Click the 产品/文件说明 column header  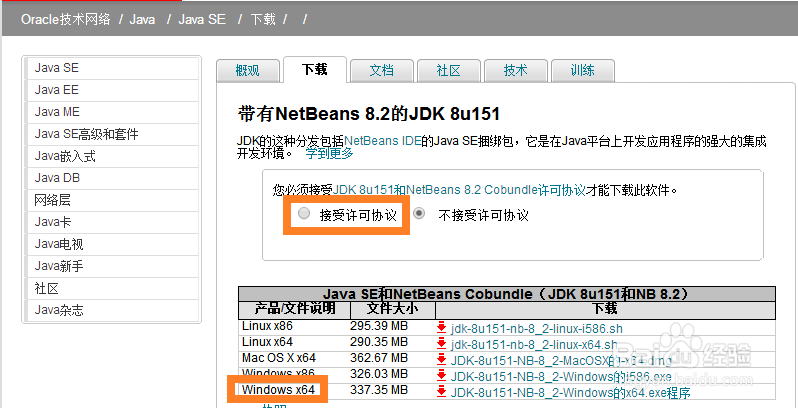295,309
